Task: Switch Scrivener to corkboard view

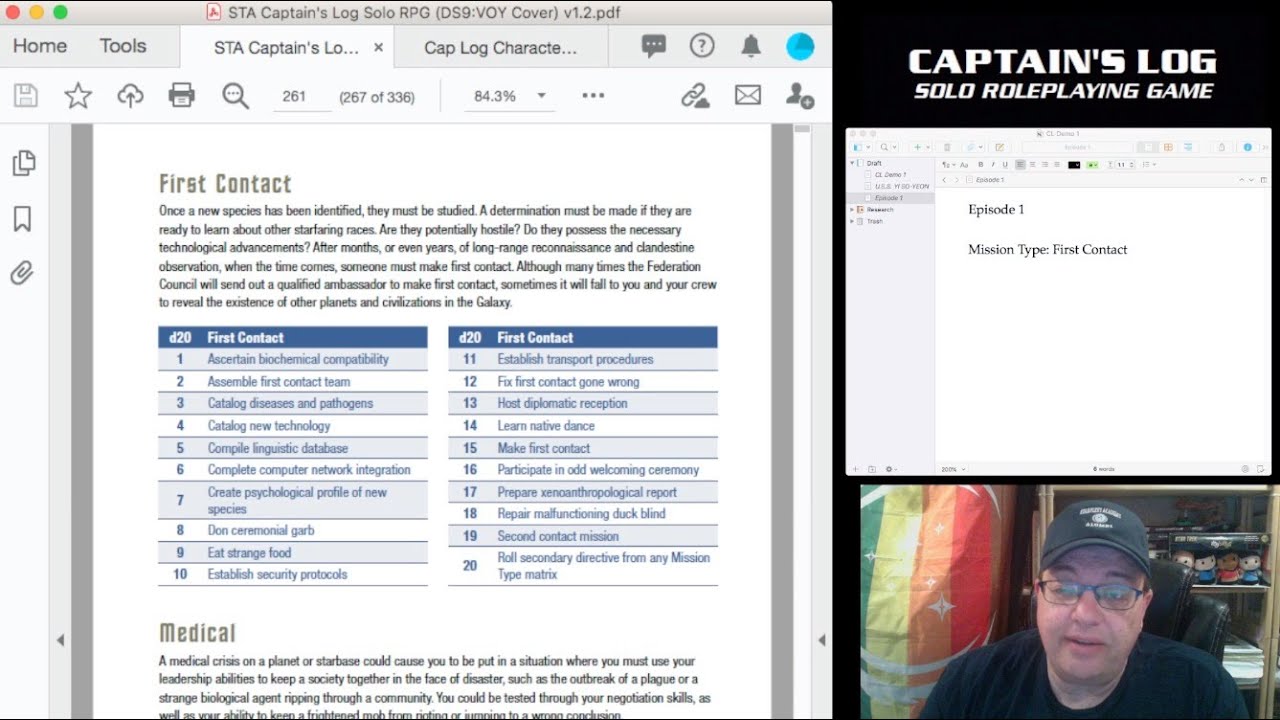Action: [x=1168, y=147]
